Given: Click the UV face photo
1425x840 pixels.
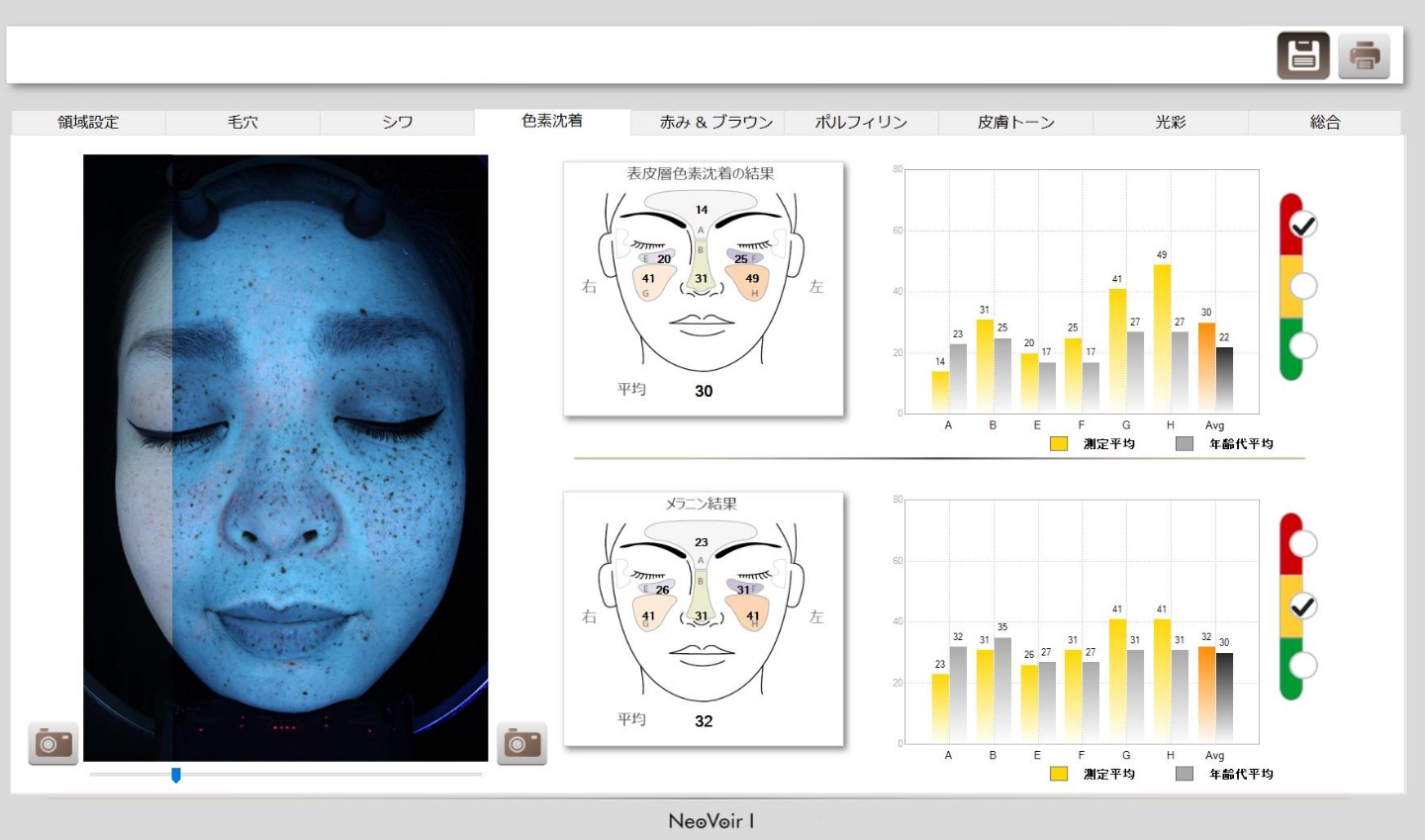Looking at the screenshot, I should click(x=286, y=458).
